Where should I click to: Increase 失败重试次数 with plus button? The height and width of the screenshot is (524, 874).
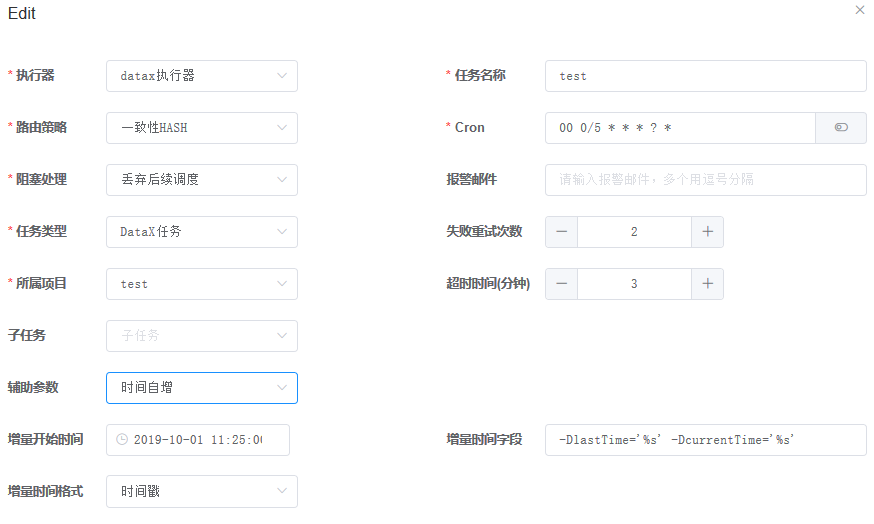(x=707, y=232)
